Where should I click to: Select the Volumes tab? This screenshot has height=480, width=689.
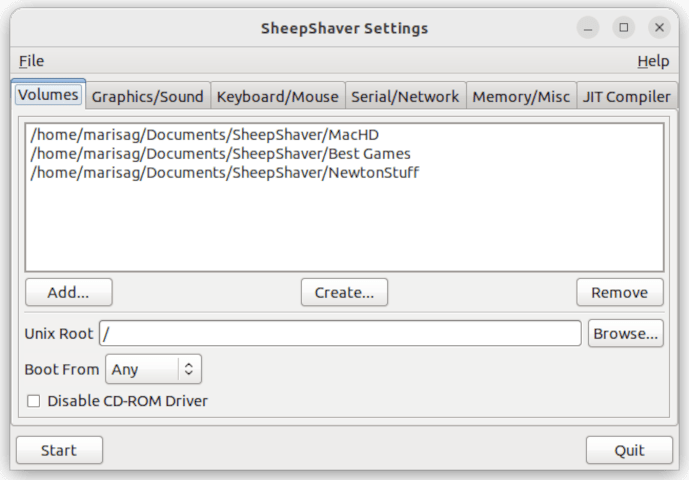coord(48,95)
